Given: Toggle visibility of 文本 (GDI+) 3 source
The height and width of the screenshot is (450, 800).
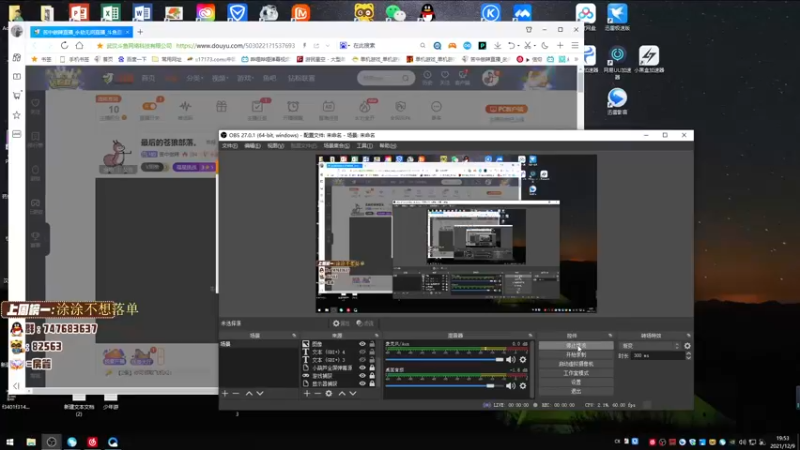Looking at the screenshot, I should [362, 360].
